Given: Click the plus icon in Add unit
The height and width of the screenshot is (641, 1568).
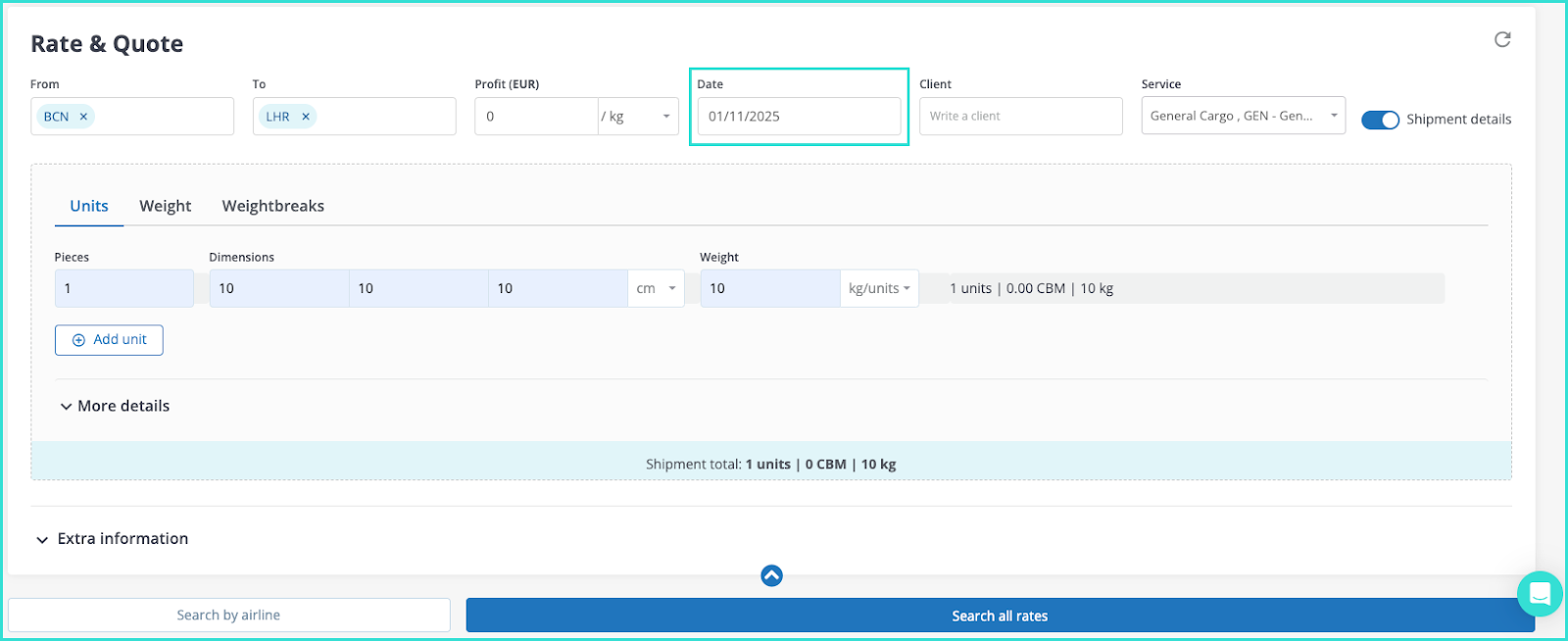Looking at the screenshot, I should [79, 340].
